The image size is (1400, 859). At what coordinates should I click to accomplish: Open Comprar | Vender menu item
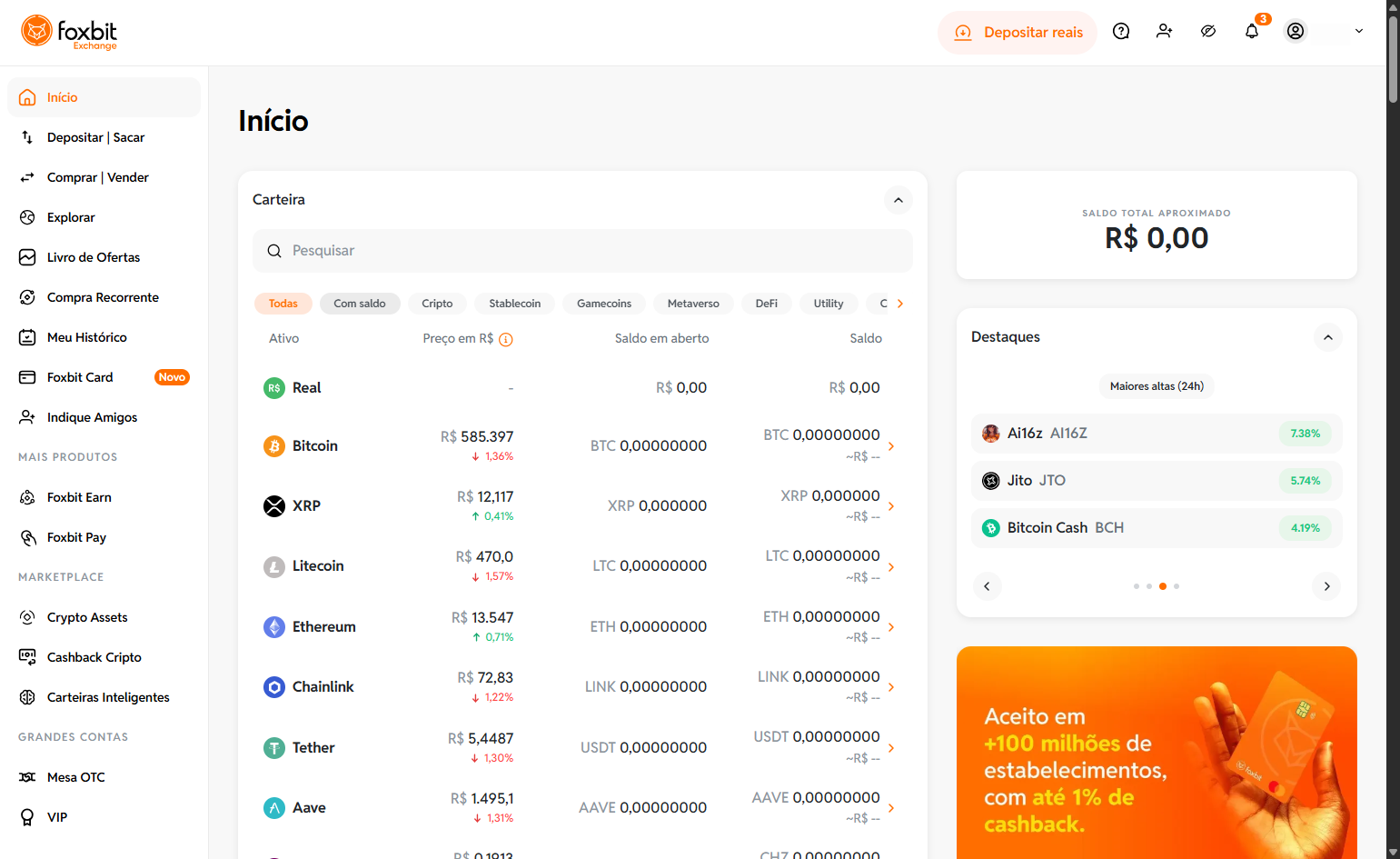pyautogui.click(x=104, y=177)
